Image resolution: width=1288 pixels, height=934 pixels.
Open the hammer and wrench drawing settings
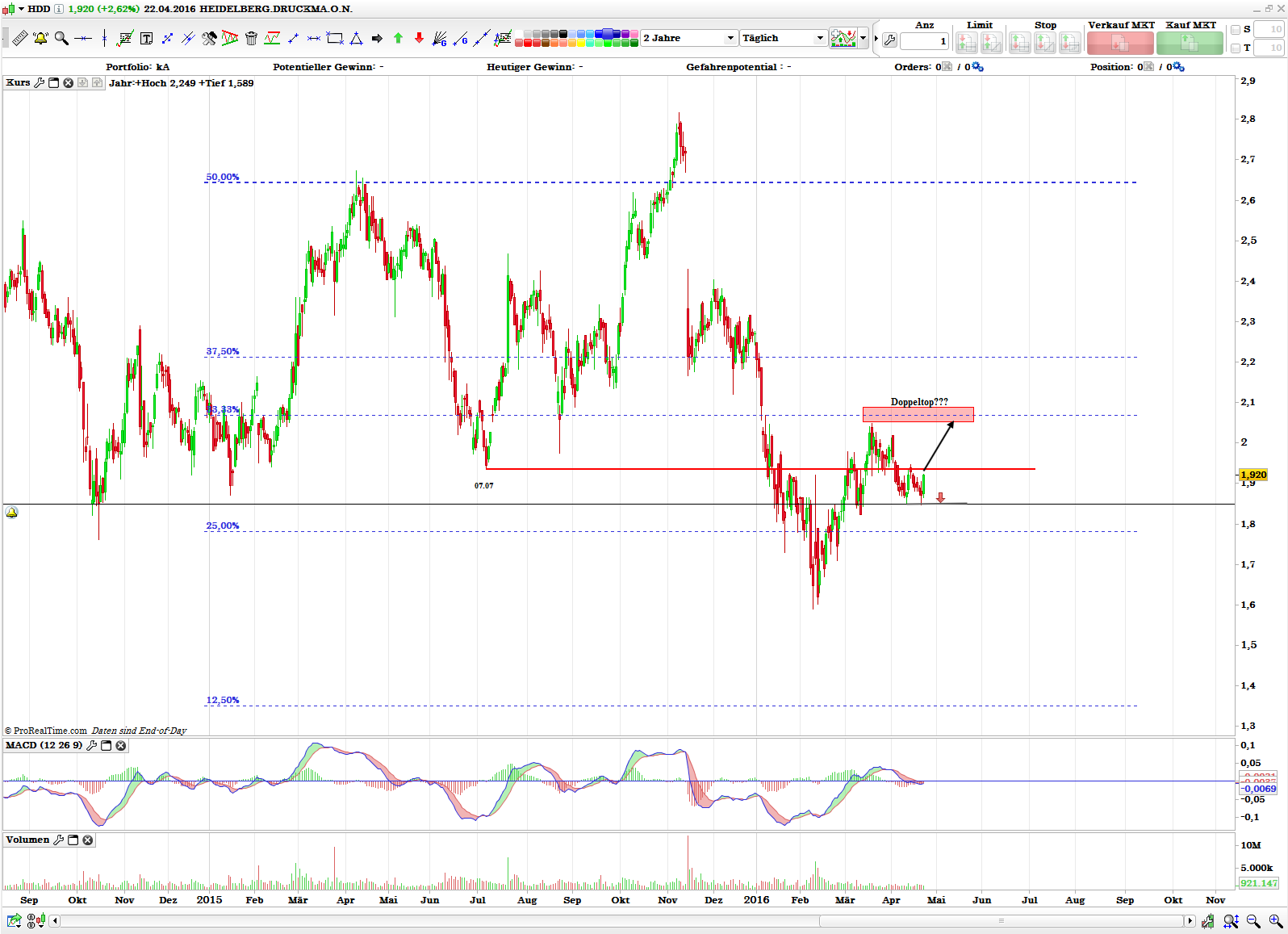pos(209,38)
